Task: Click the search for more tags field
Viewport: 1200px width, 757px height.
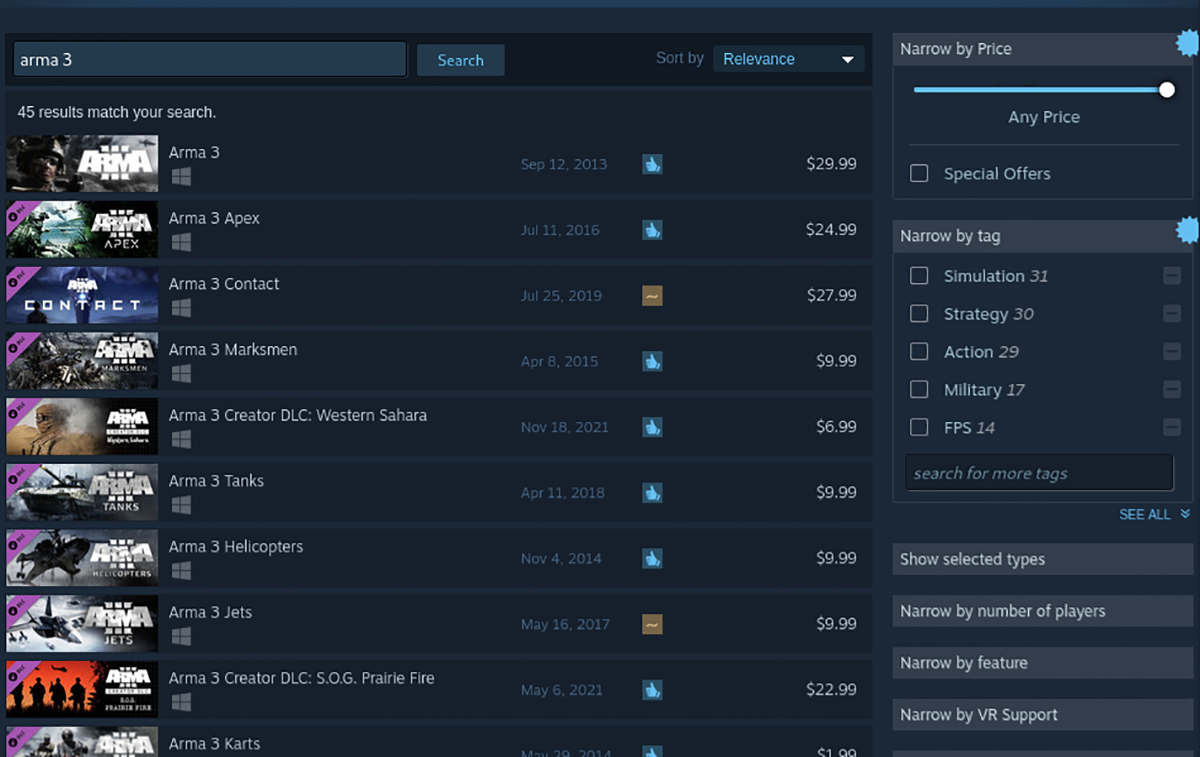Action: [x=1039, y=473]
